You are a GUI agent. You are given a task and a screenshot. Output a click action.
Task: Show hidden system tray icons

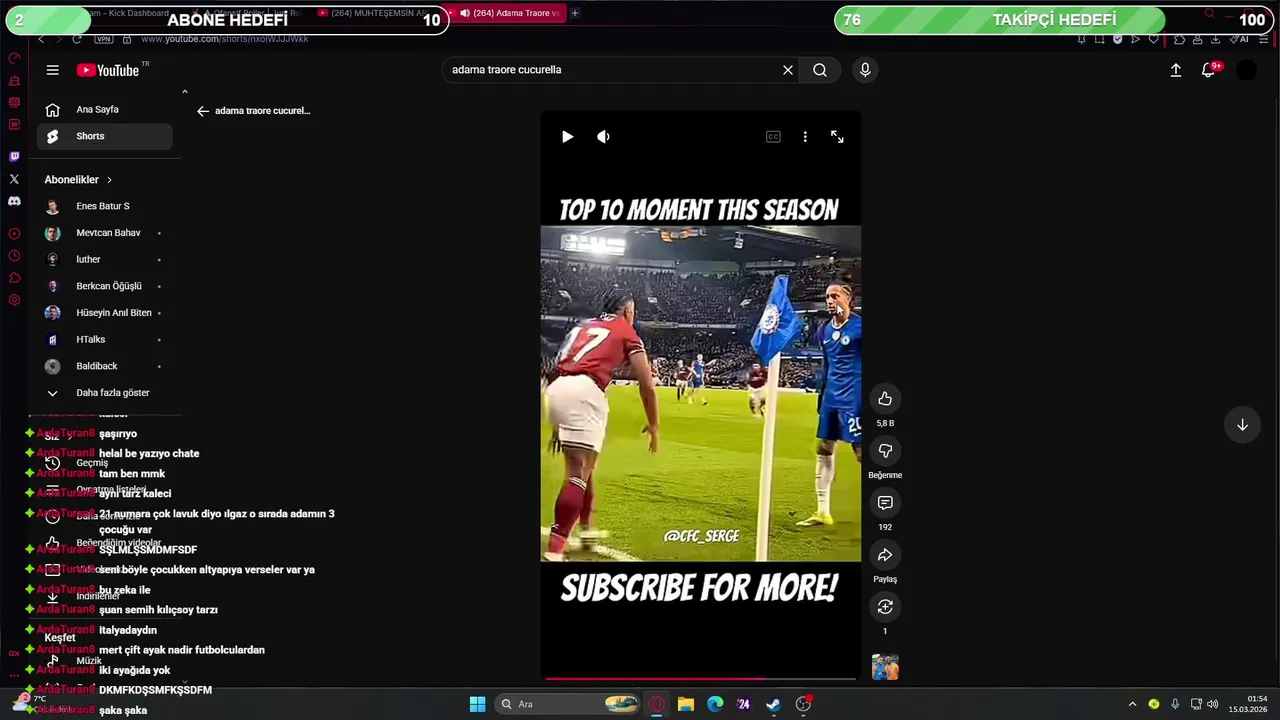[1132, 704]
